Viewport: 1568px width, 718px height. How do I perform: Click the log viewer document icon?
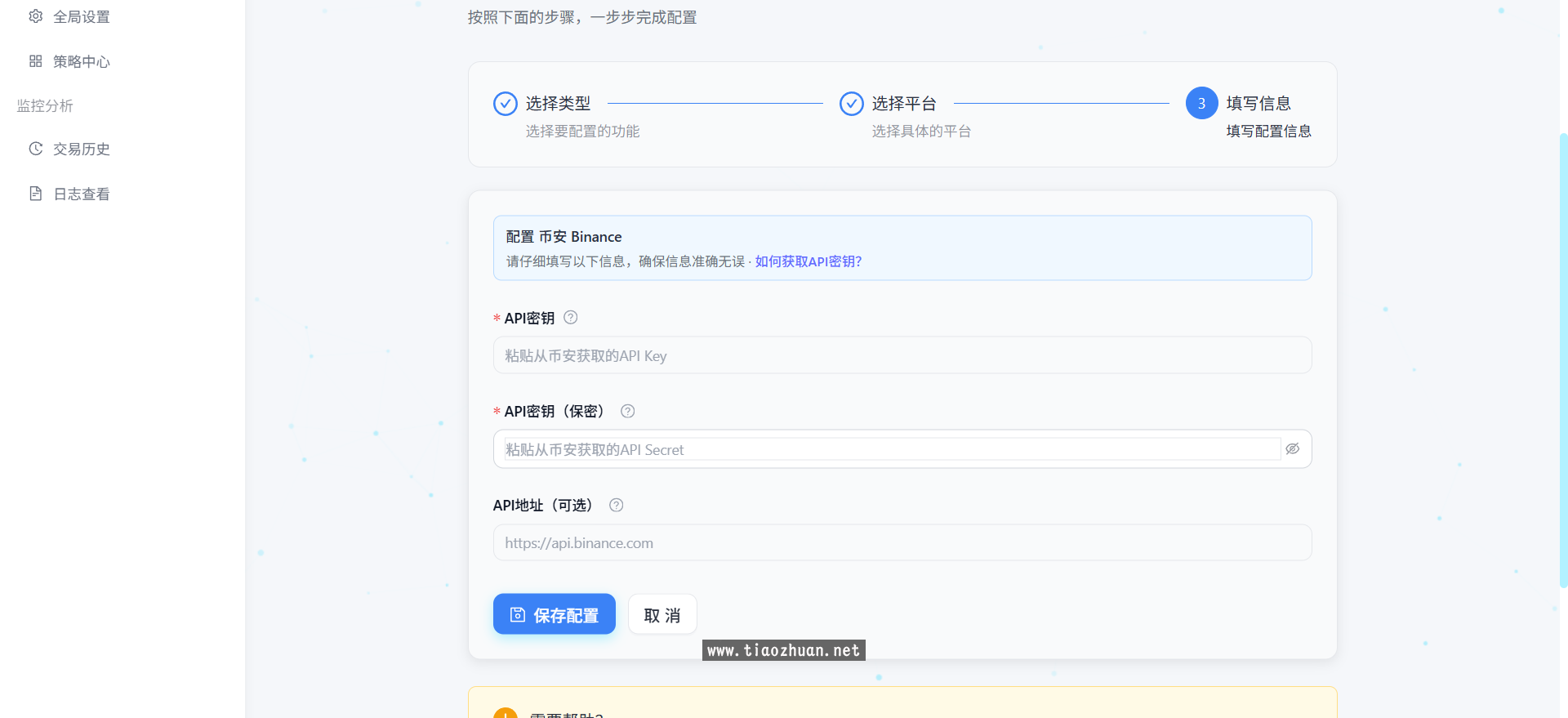click(36, 194)
